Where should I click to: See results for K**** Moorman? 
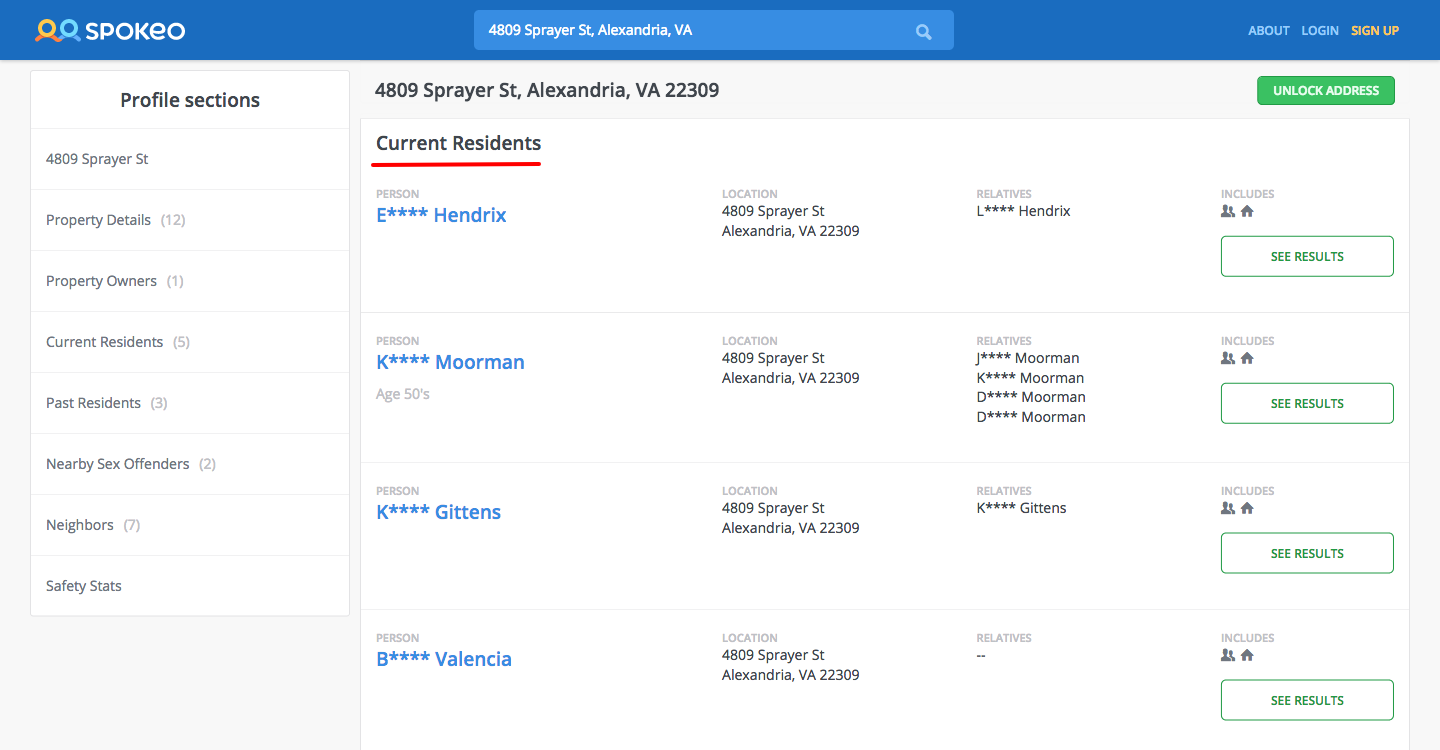click(1307, 403)
